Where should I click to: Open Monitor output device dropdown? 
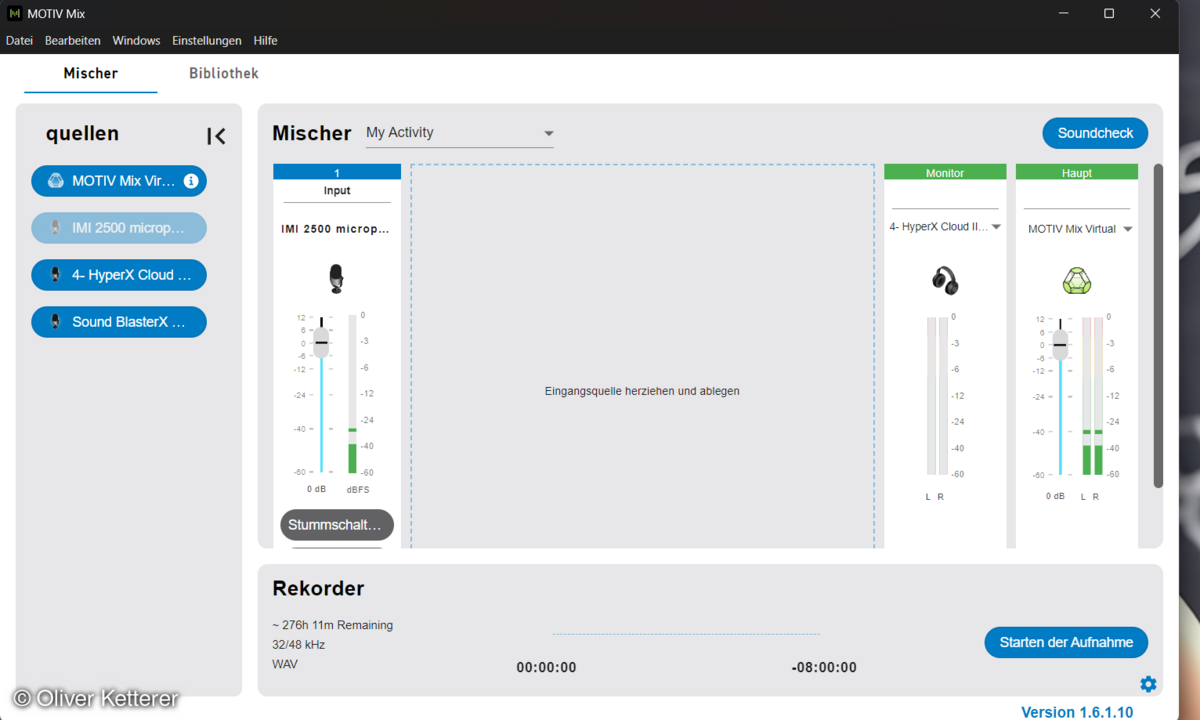(x=945, y=227)
